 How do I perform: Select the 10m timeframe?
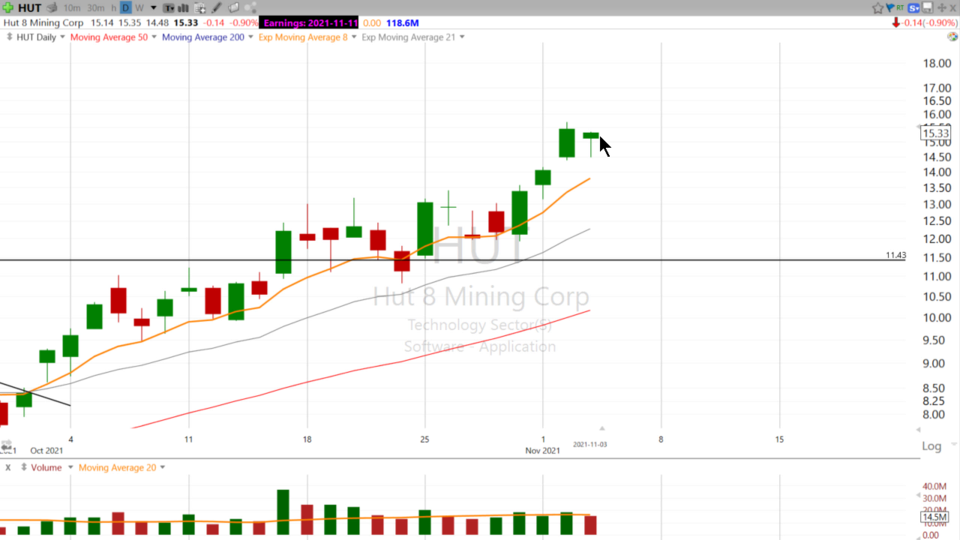(x=72, y=8)
